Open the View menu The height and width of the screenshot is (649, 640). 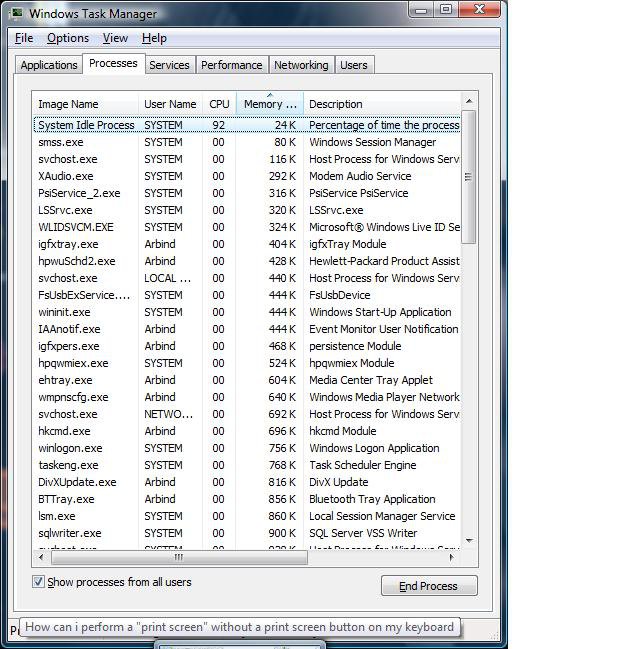pos(115,38)
